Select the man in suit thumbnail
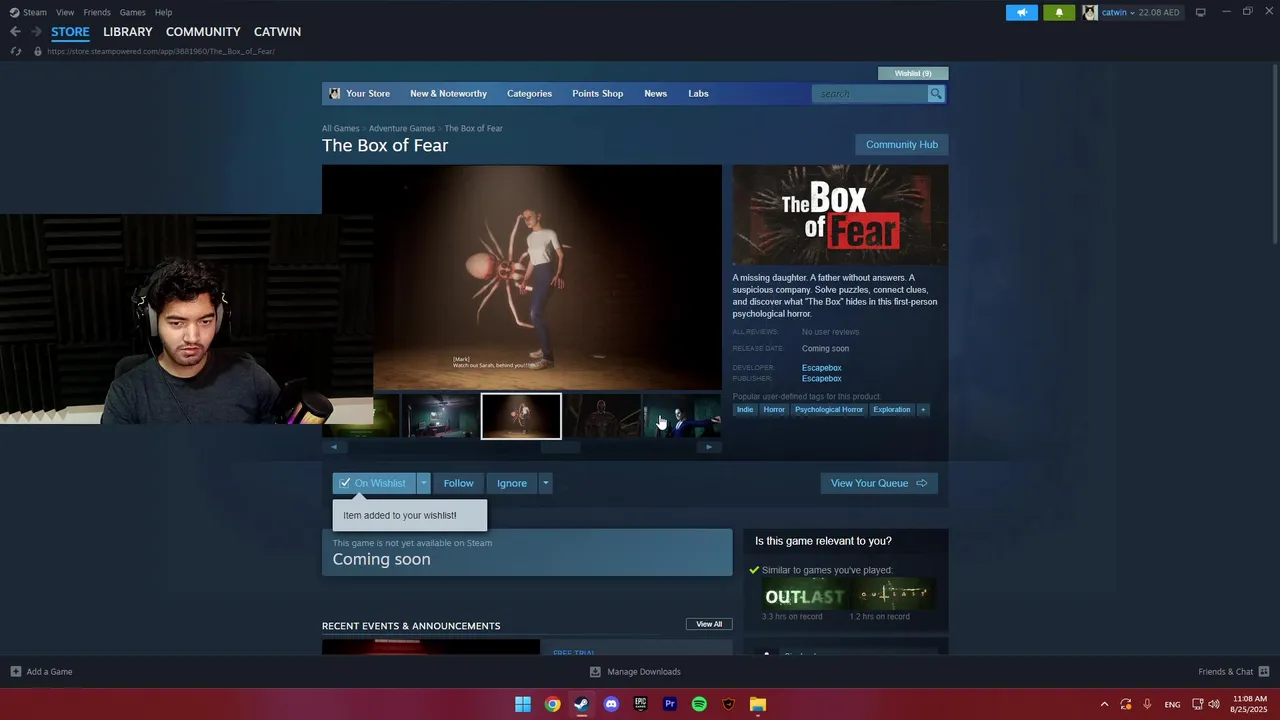 point(683,417)
